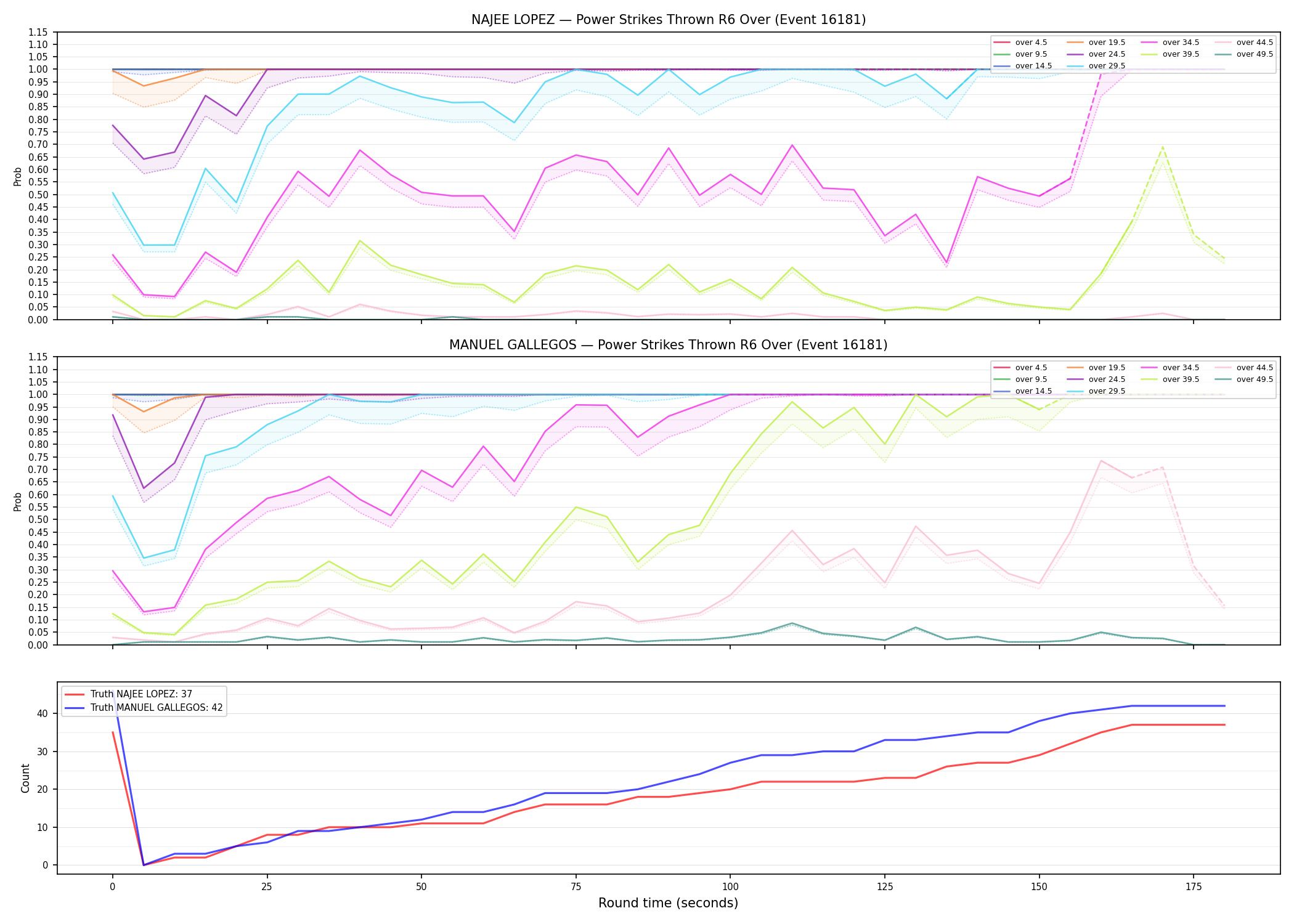Pick 'over 49.5' in the MANUEL GALLEGOS legend
Screen dimensions: 1294x924
pos(1244,379)
